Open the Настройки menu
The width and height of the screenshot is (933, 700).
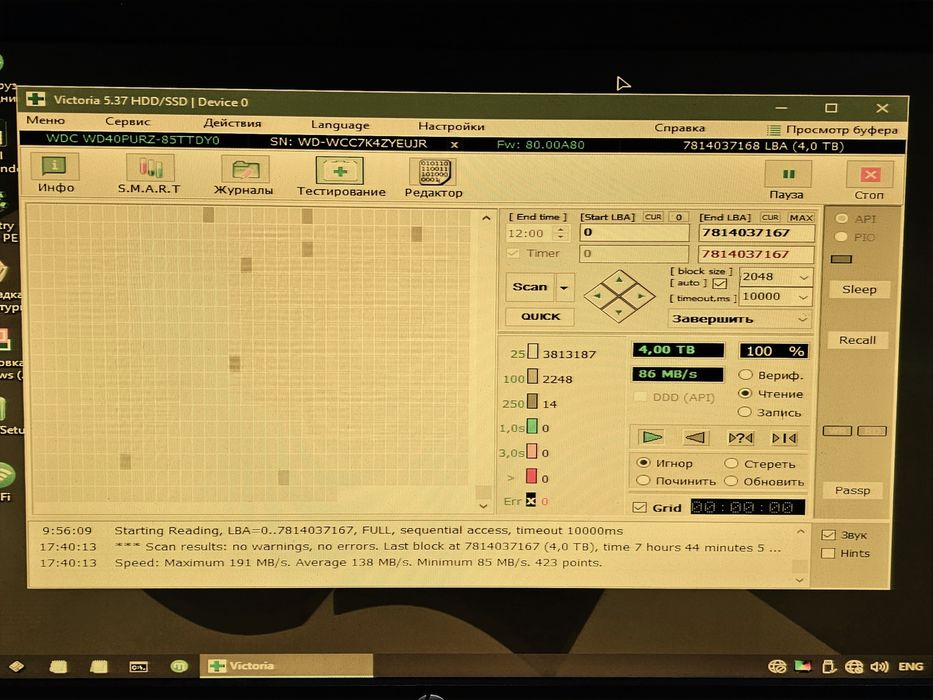click(451, 126)
